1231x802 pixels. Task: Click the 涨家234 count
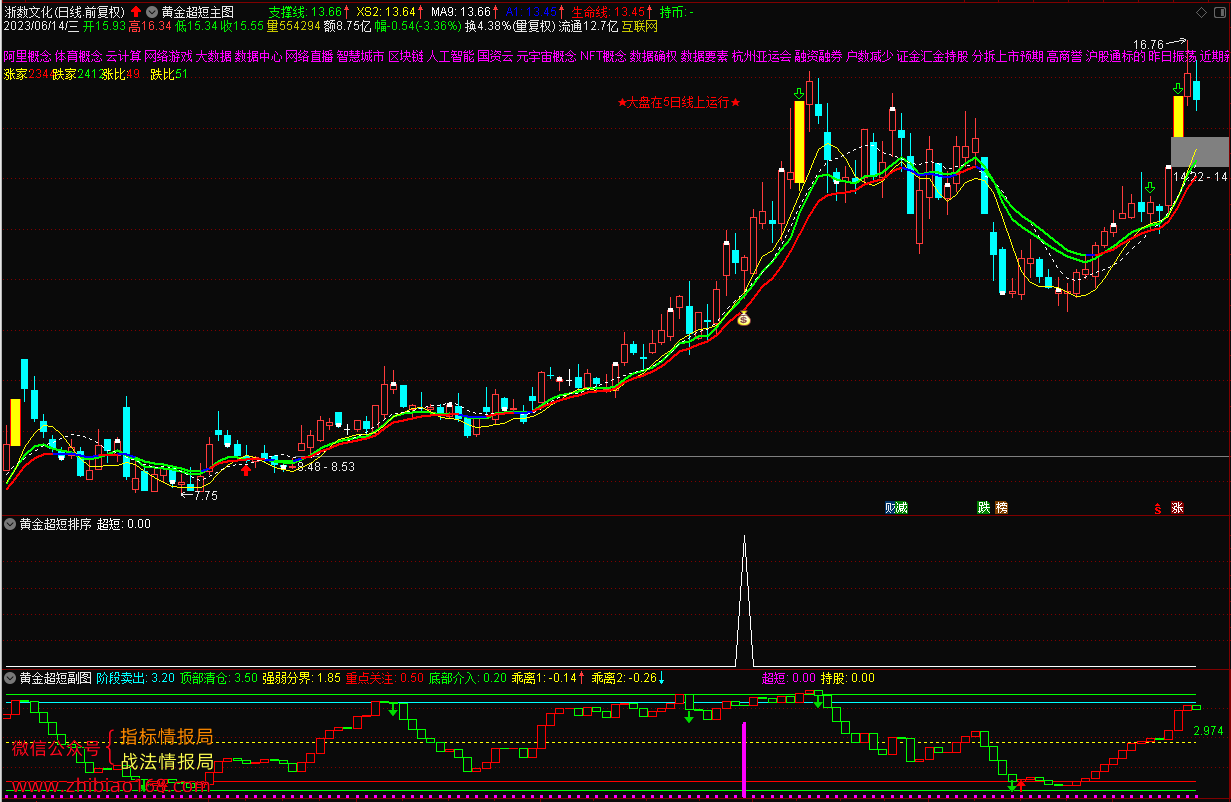(26, 75)
